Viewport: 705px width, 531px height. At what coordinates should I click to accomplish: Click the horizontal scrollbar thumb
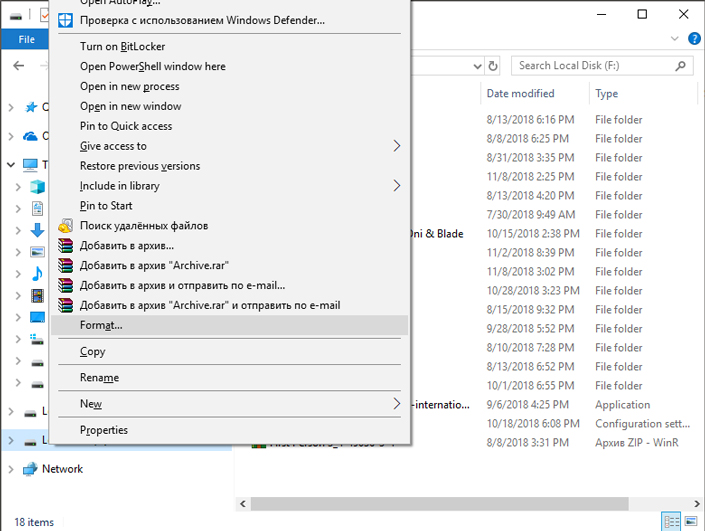[x=439, y=504]
